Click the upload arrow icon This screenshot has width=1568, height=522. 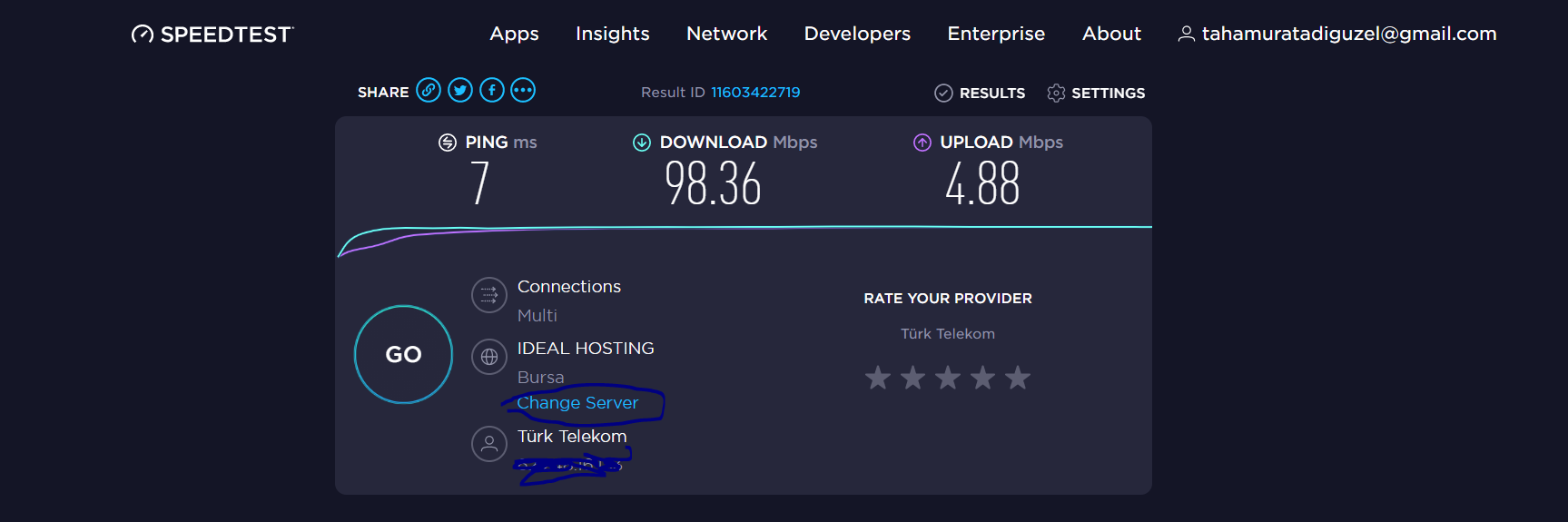point(922,143)
